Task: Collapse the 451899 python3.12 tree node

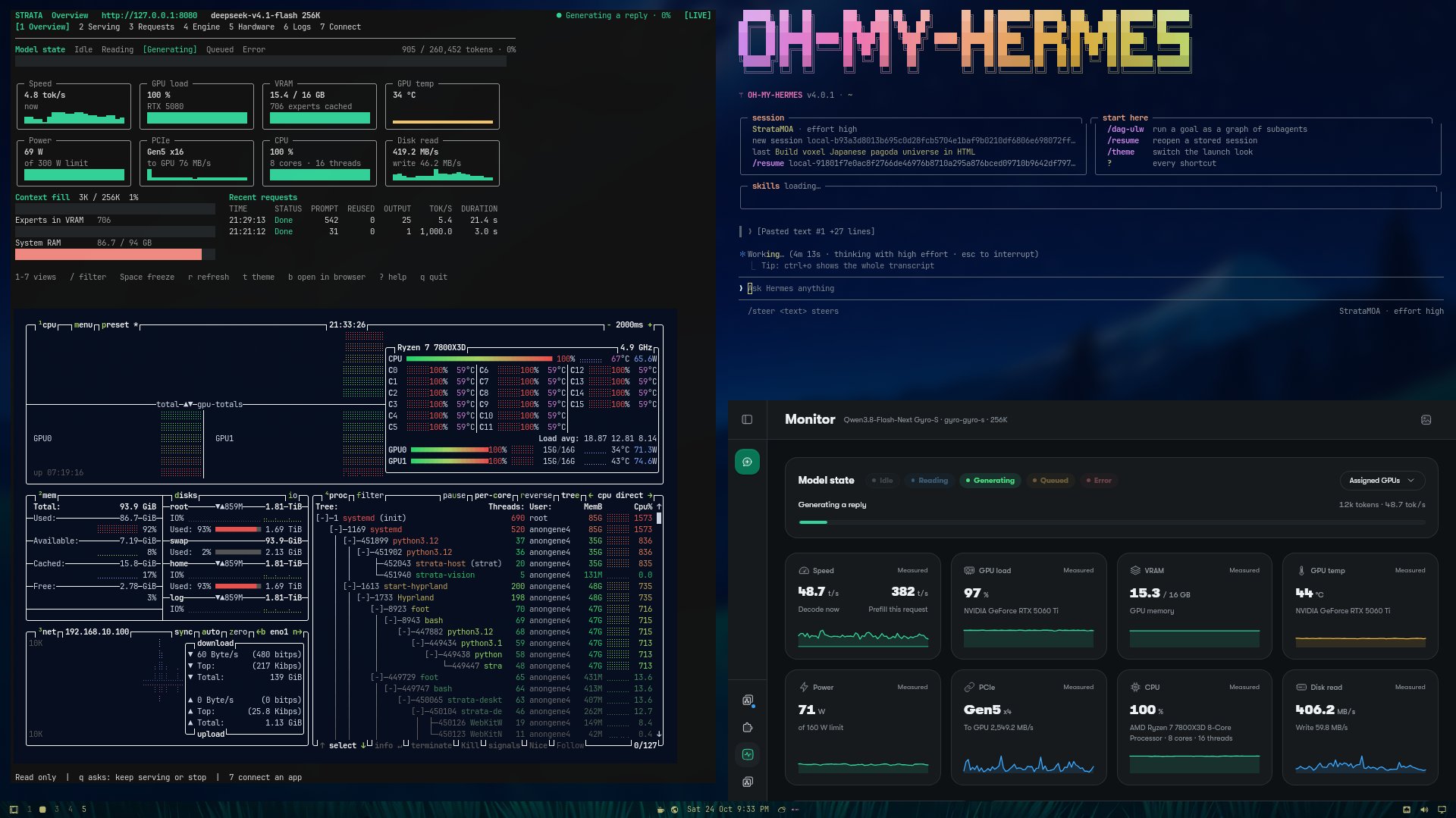Action: click(350, 541)
